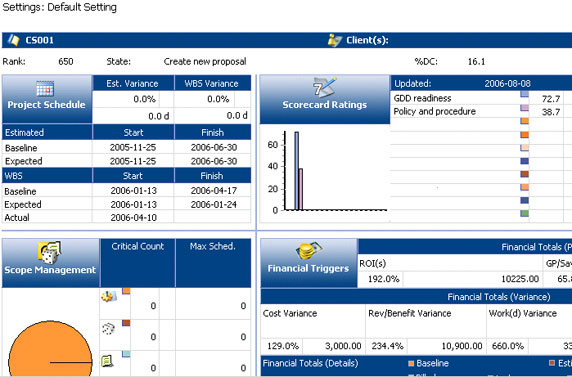
Task: Click the Updated date 2006-08-08
Action: click(x=507, y=84)
